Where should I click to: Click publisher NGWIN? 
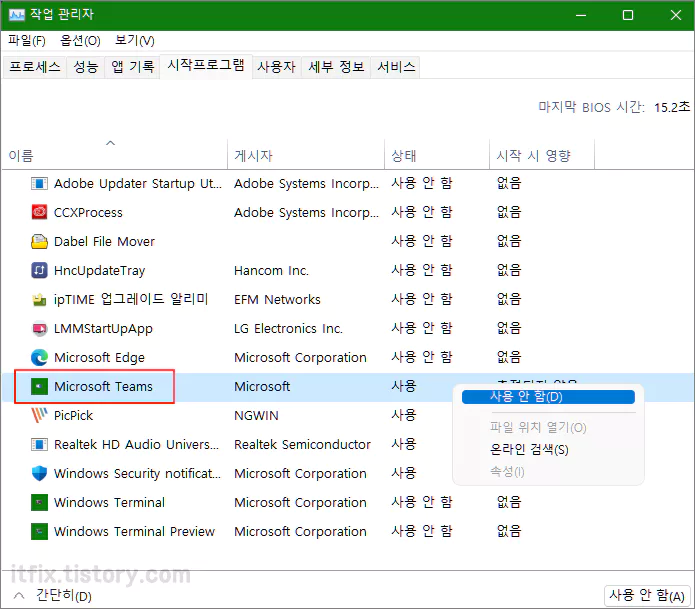[x=256, y=416]
